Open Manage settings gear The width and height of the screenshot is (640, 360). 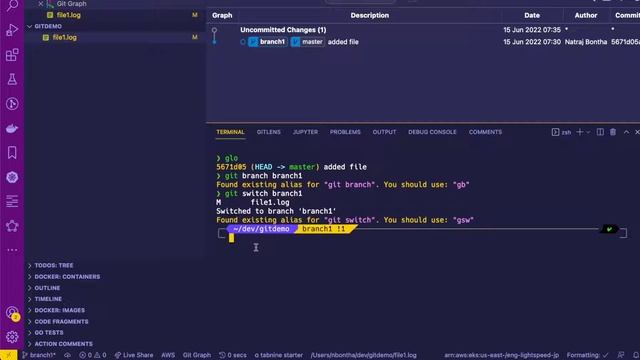coord(12,337)
